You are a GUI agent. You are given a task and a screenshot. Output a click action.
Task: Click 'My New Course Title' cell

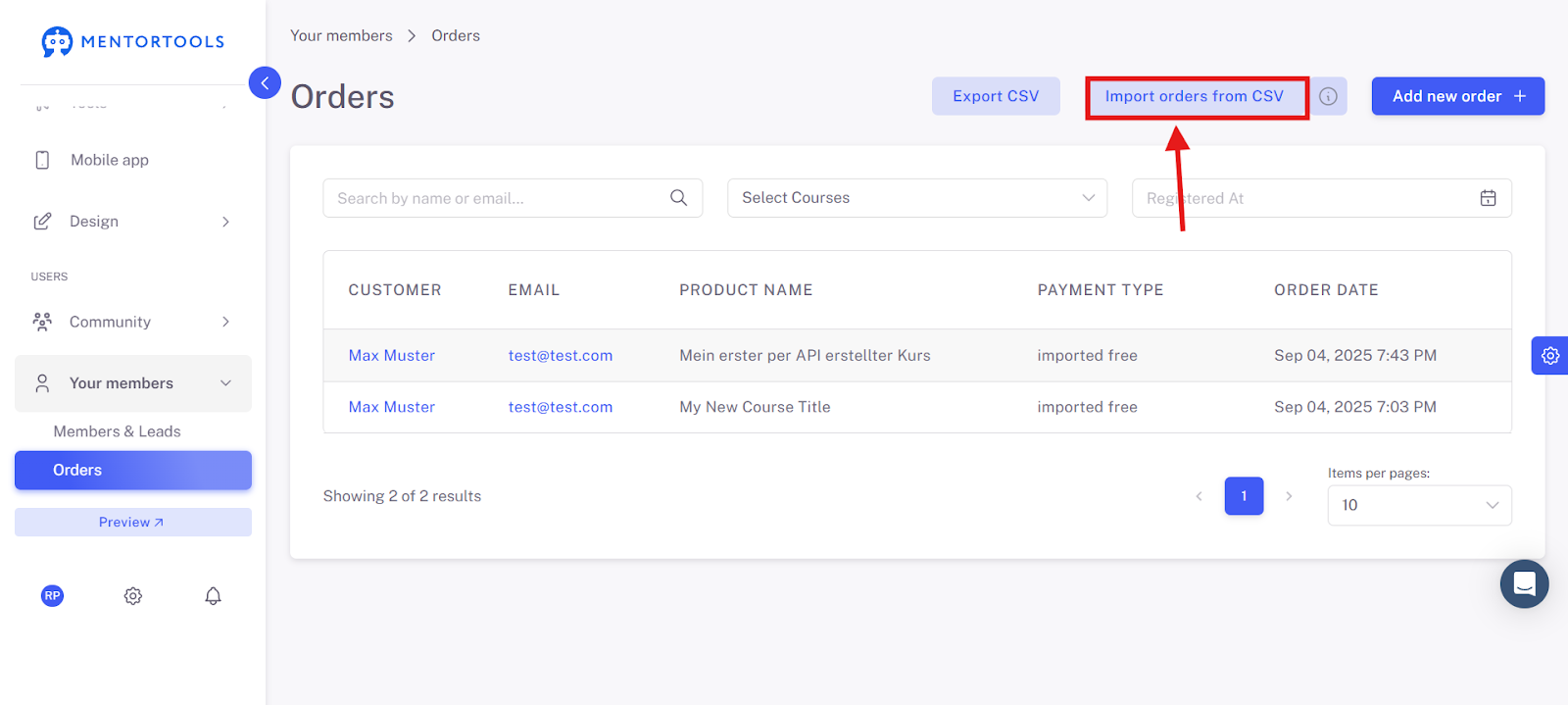755,407
